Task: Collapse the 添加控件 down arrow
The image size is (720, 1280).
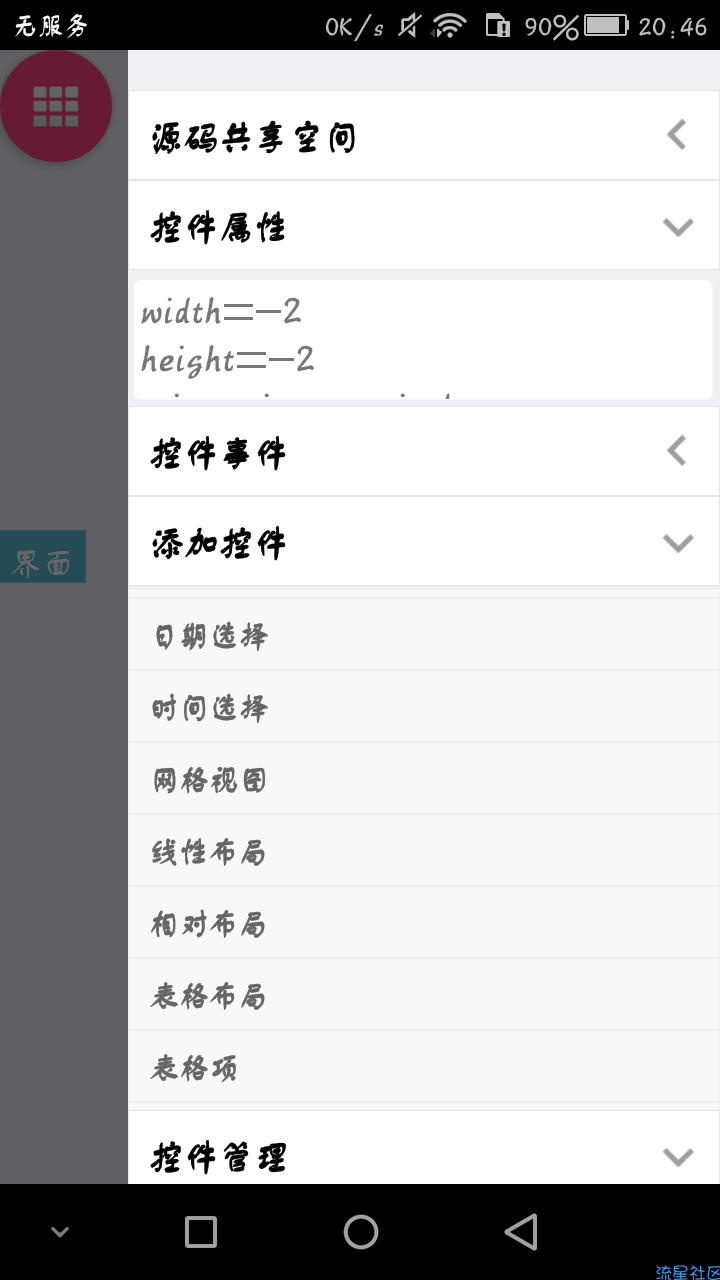Action: 678,543
